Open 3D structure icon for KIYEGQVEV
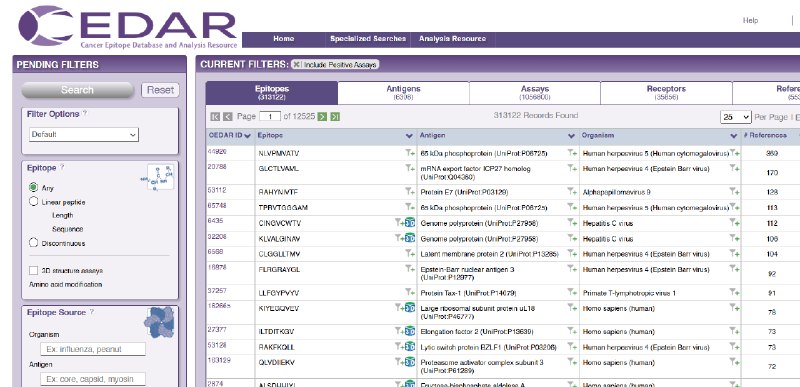The image size is (800, 387). (x=410, y=307)
